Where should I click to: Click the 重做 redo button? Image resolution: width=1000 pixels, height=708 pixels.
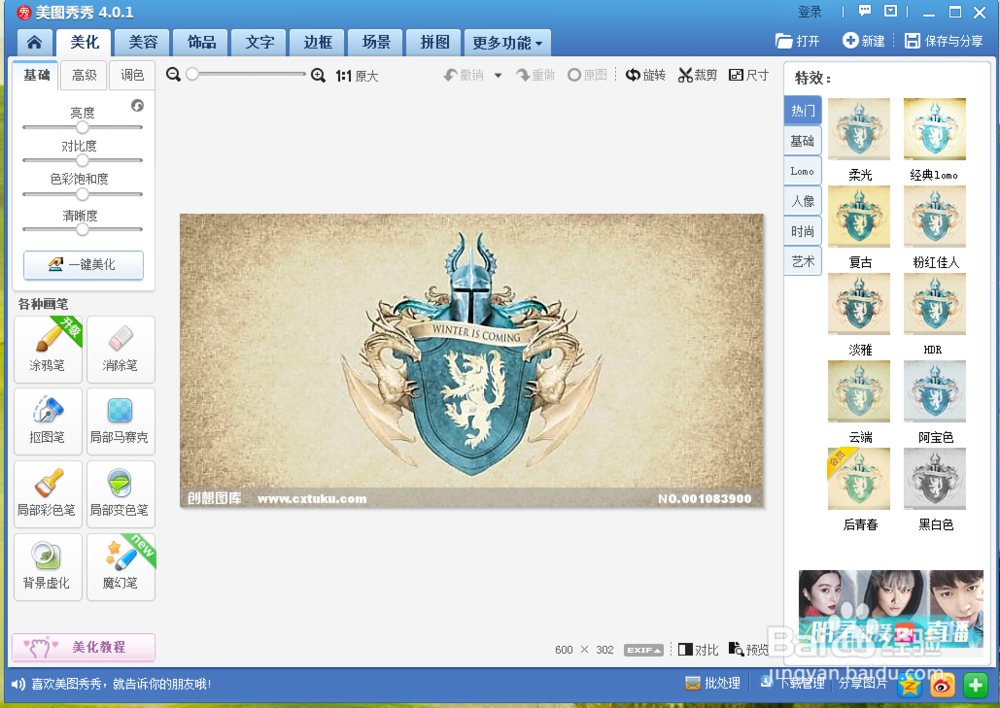536,75
